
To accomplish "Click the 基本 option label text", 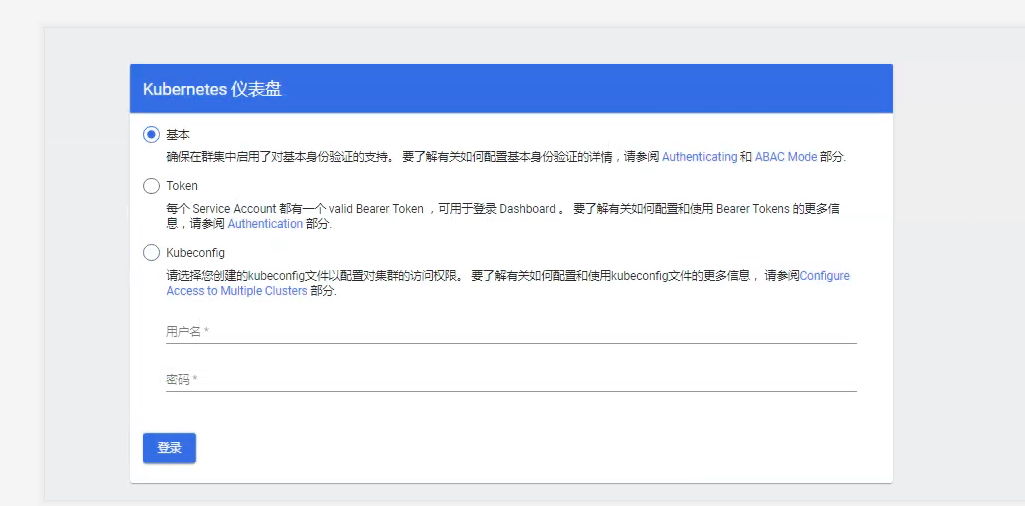I will tap(178, 135).
